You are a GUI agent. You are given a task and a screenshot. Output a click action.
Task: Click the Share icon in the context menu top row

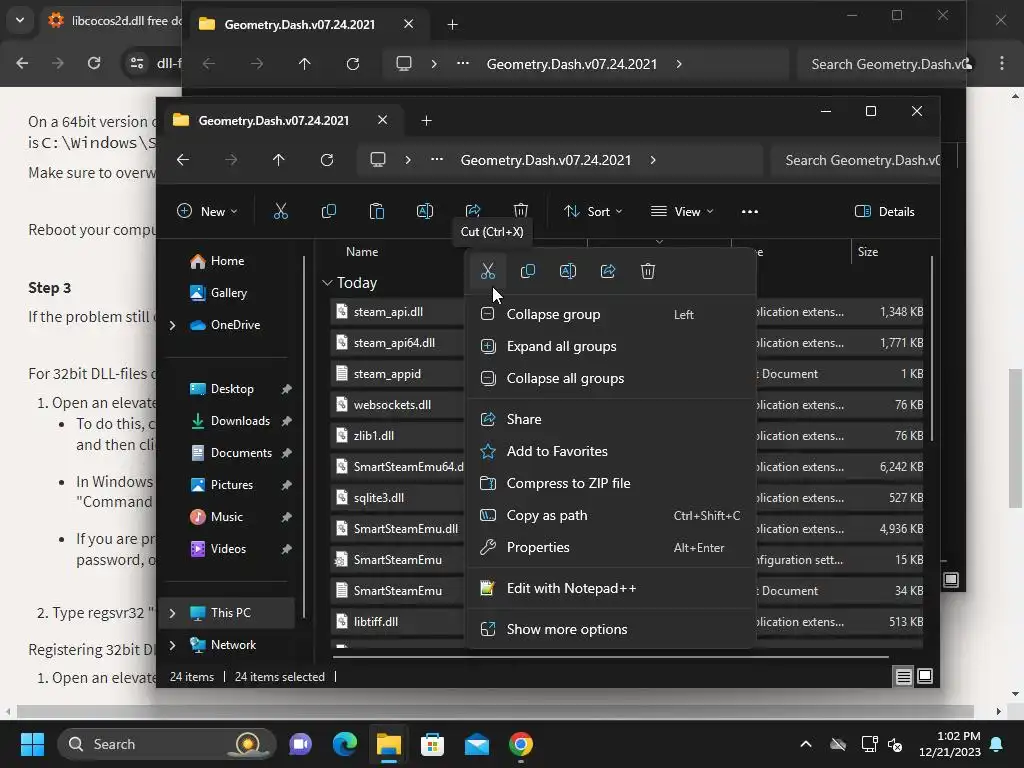point(608,271)
